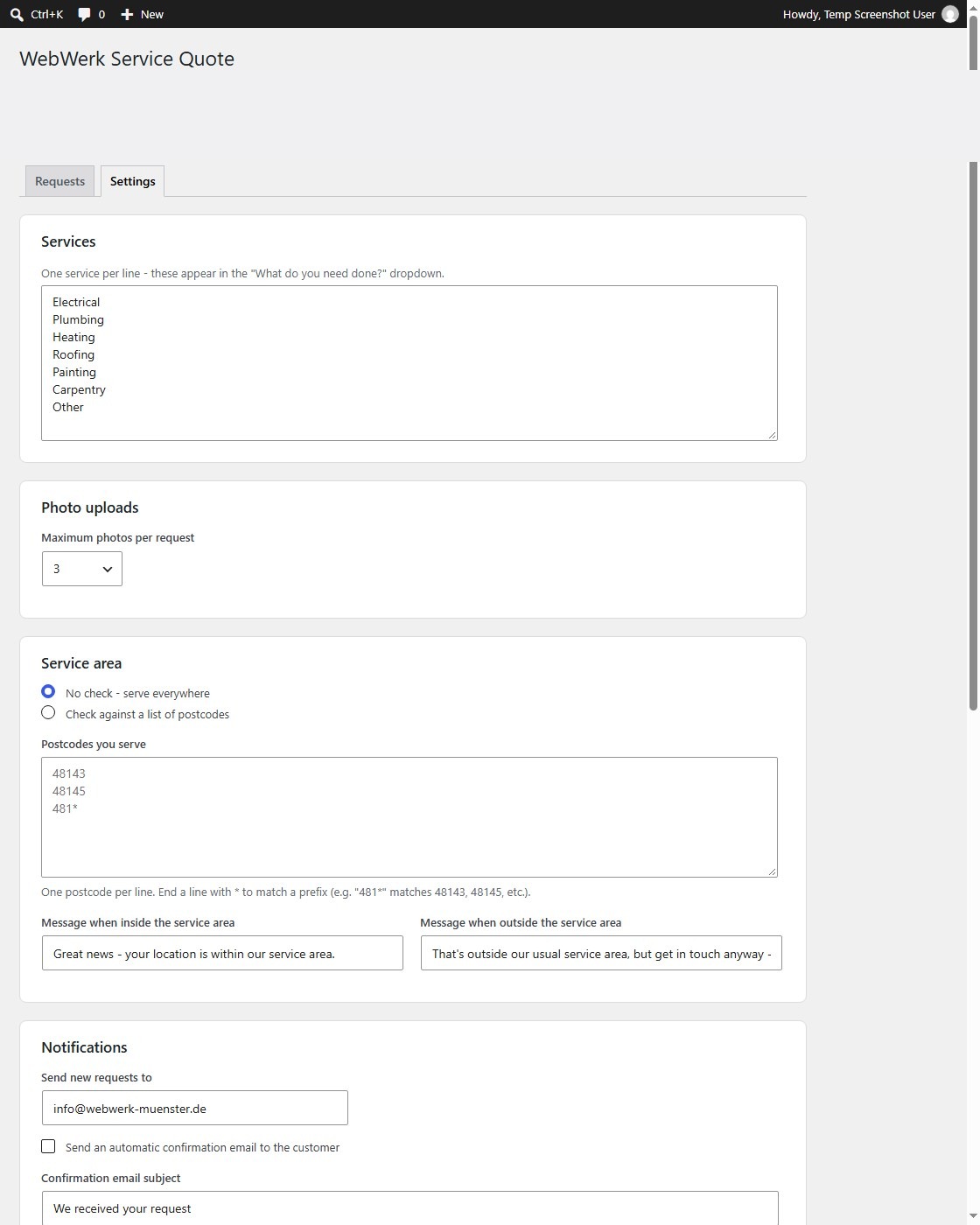Open the Maximum photos per request dropdown
The image size is (980, 1225).
pyautogui.click(x=82, y=569)
